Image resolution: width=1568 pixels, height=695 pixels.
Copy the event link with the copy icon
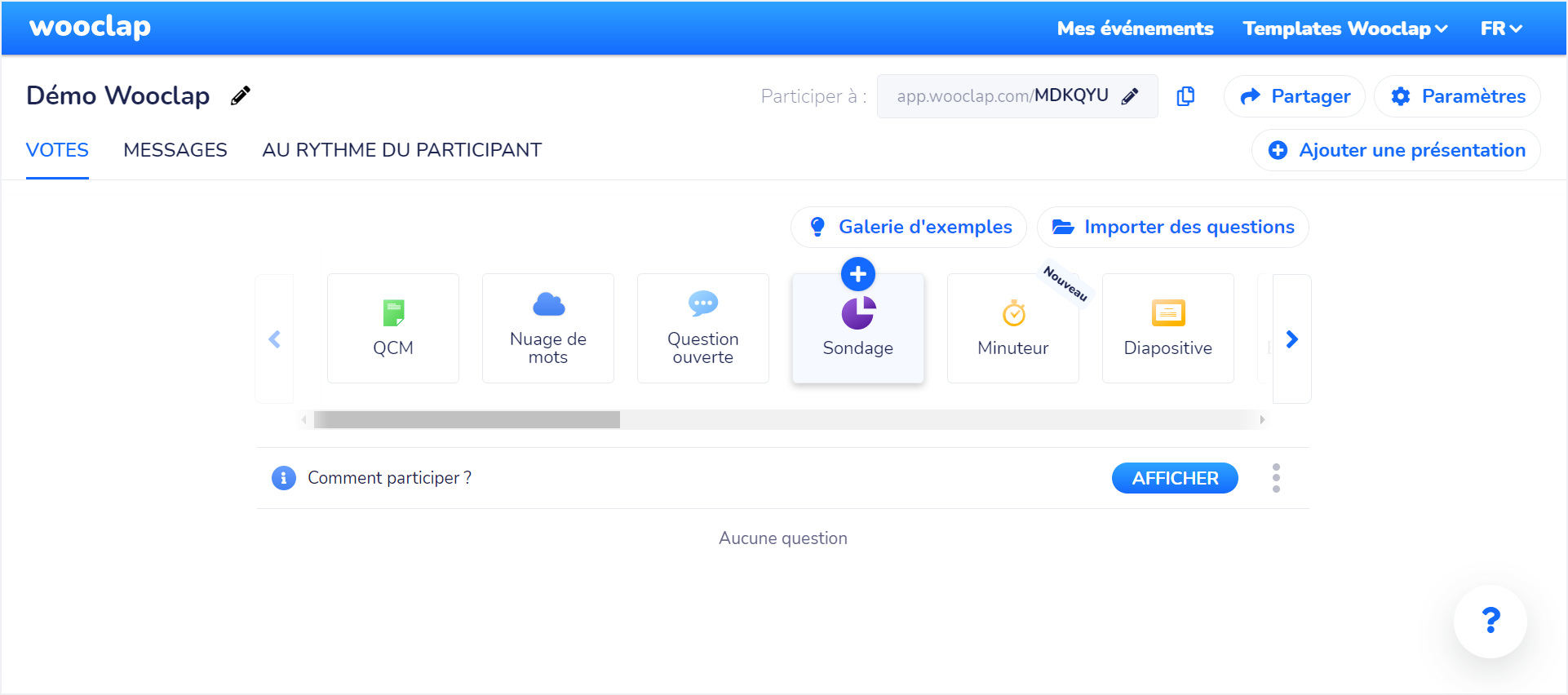[x=1185, y=95]
